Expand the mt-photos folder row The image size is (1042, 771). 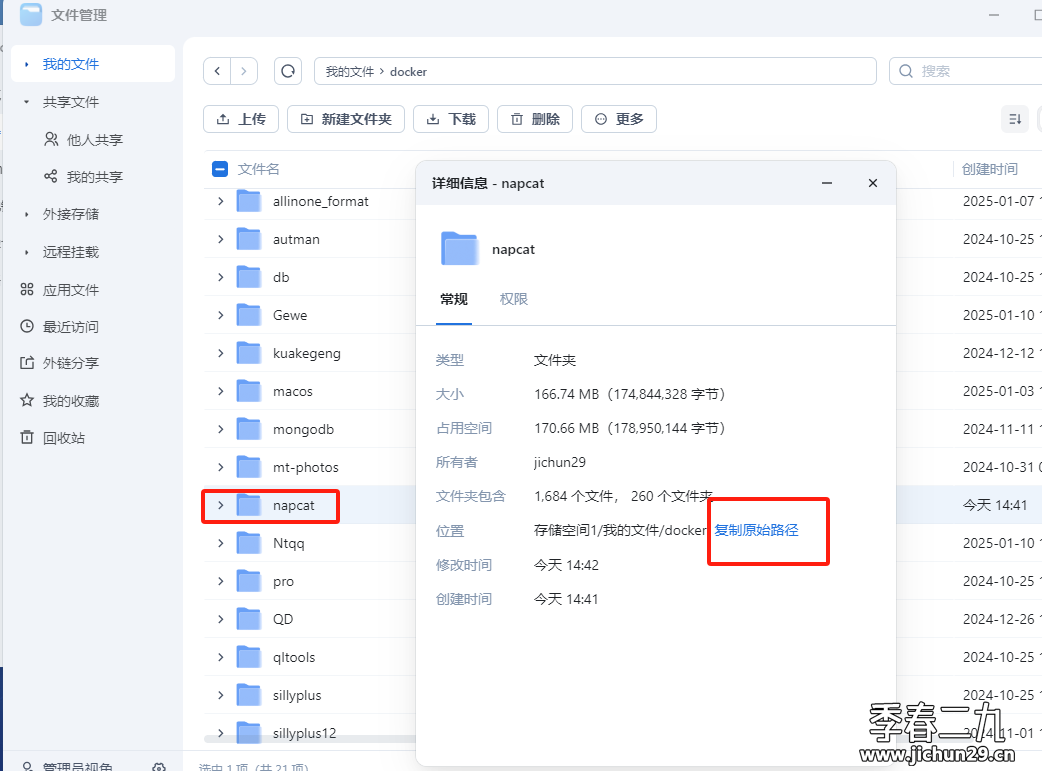[221, 467]
